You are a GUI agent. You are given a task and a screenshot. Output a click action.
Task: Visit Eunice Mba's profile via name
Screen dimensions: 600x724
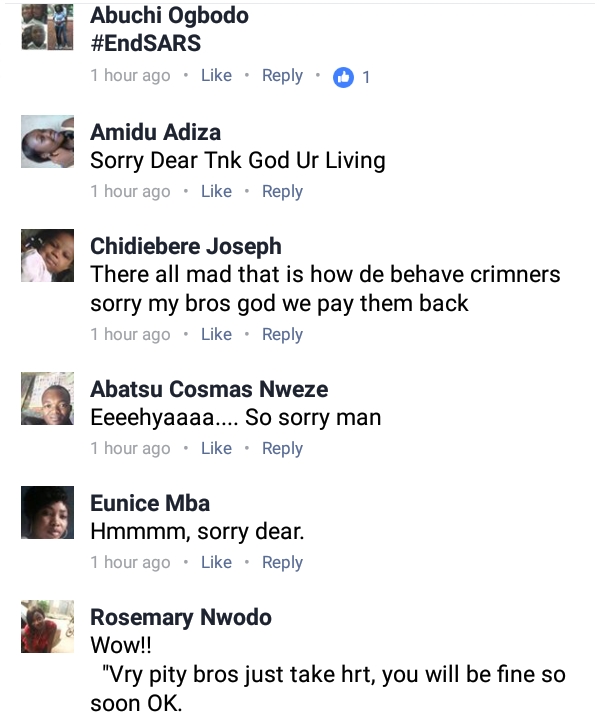(x=150, y=503)
